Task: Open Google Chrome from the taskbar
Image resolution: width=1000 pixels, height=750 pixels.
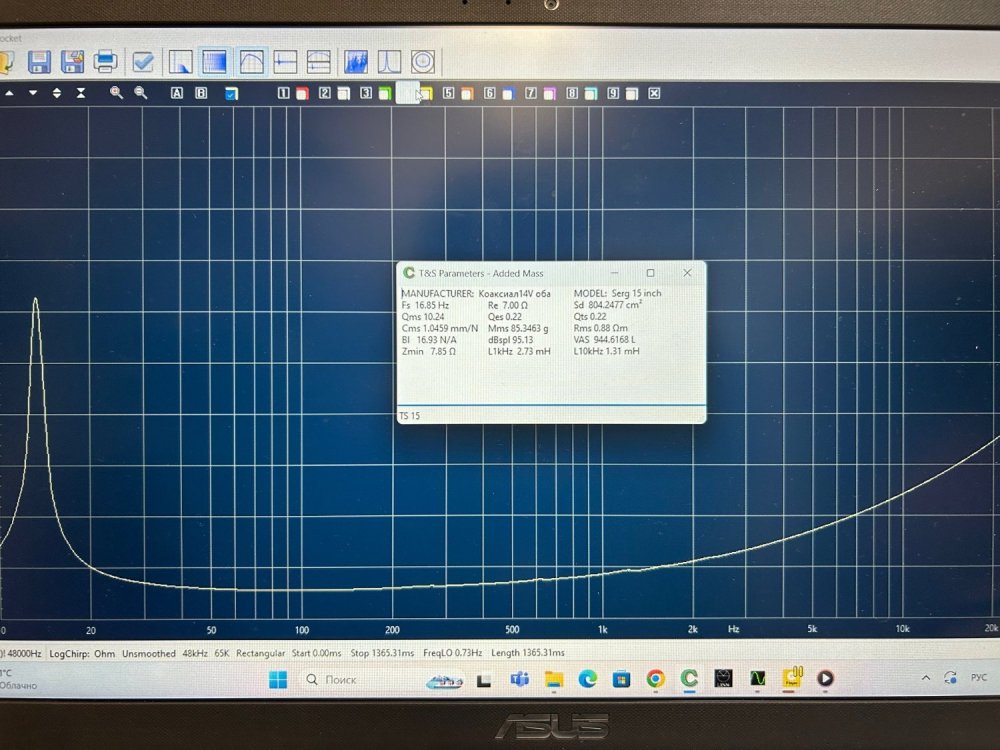Action: coord(655,679)
